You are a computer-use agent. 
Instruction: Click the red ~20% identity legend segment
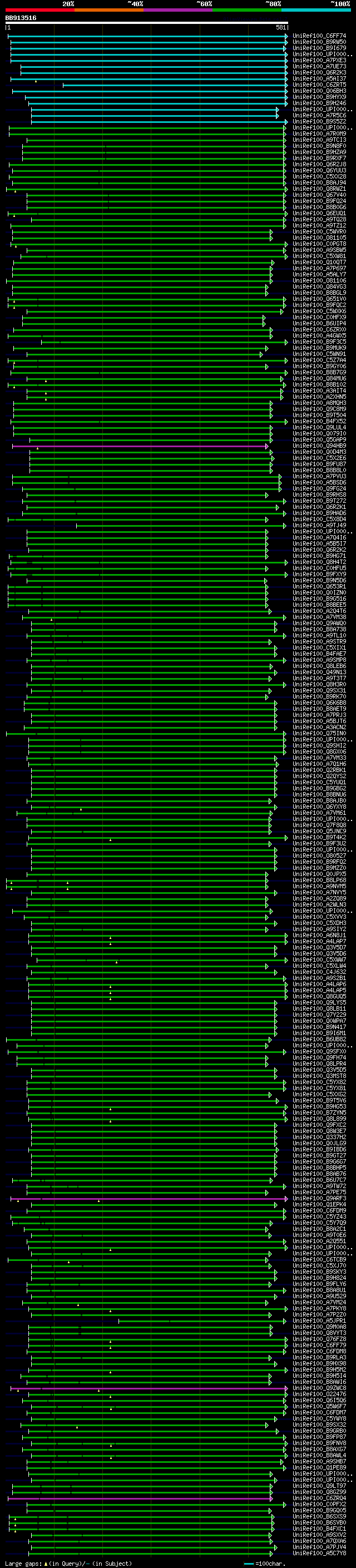39,10
